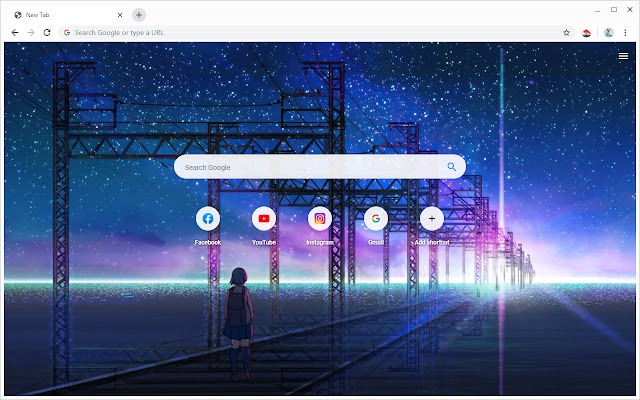Open the Gmail shortcut
Viewport: 640px width, 400px height.
pos(376,218)
